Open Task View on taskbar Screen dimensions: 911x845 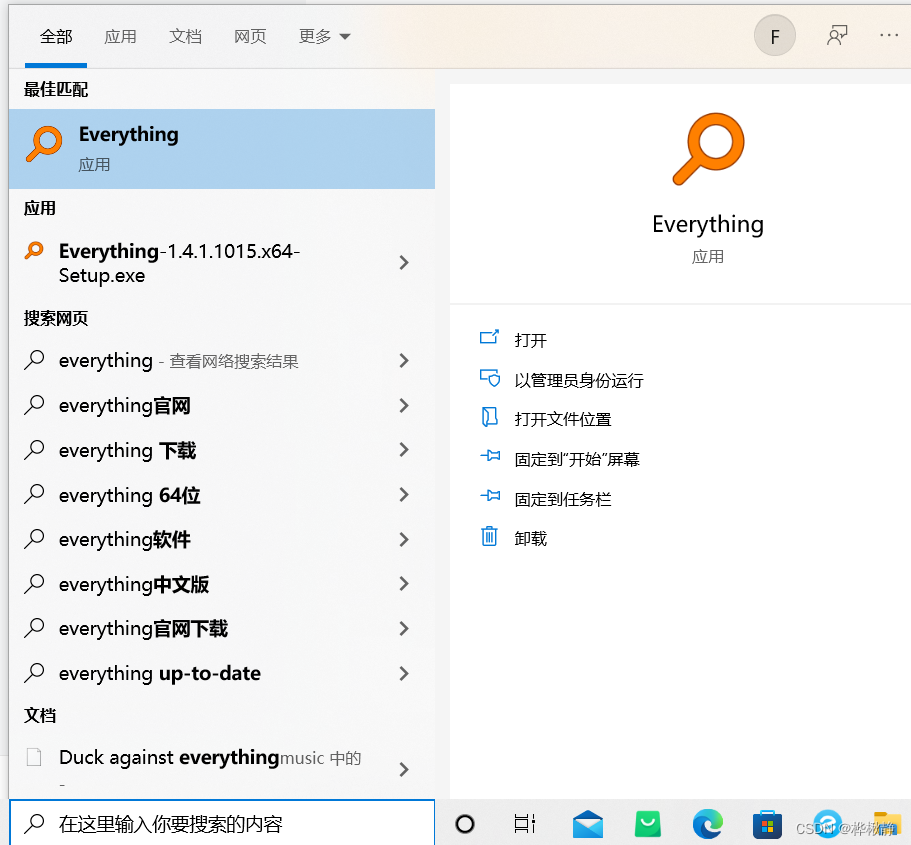click(x=525, y=823)
